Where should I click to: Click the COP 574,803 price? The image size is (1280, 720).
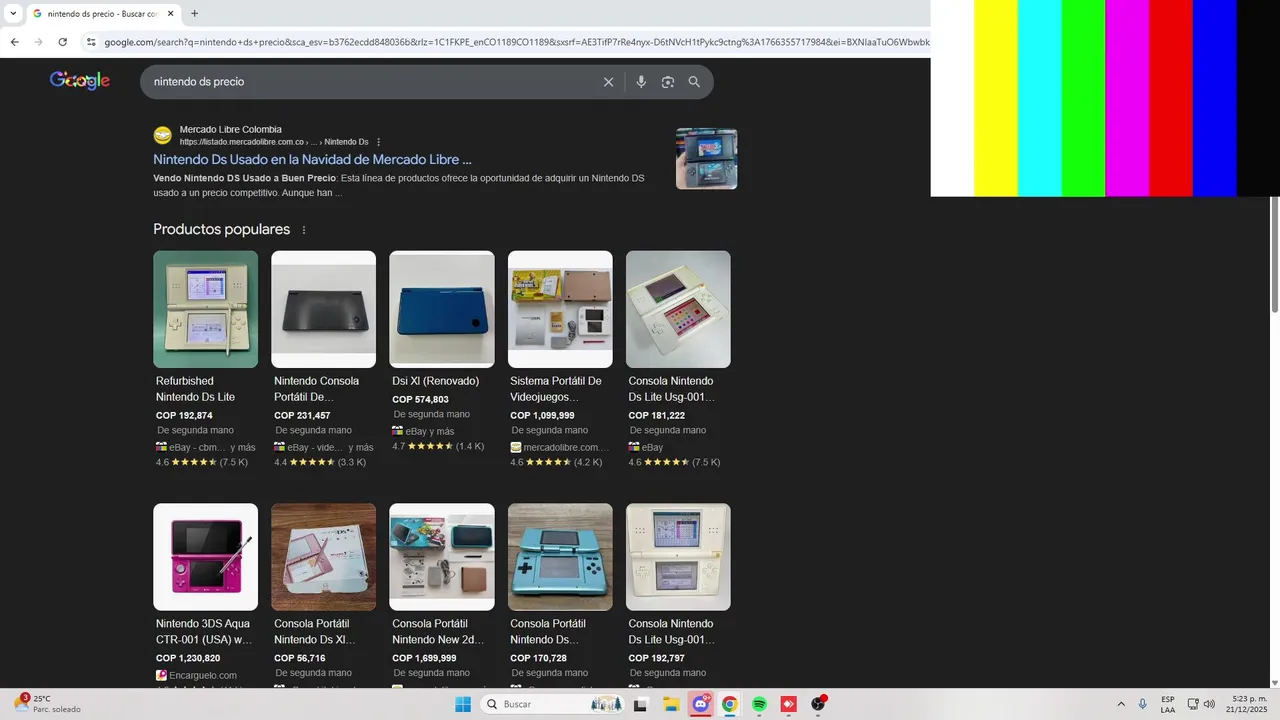click(420, 399)
